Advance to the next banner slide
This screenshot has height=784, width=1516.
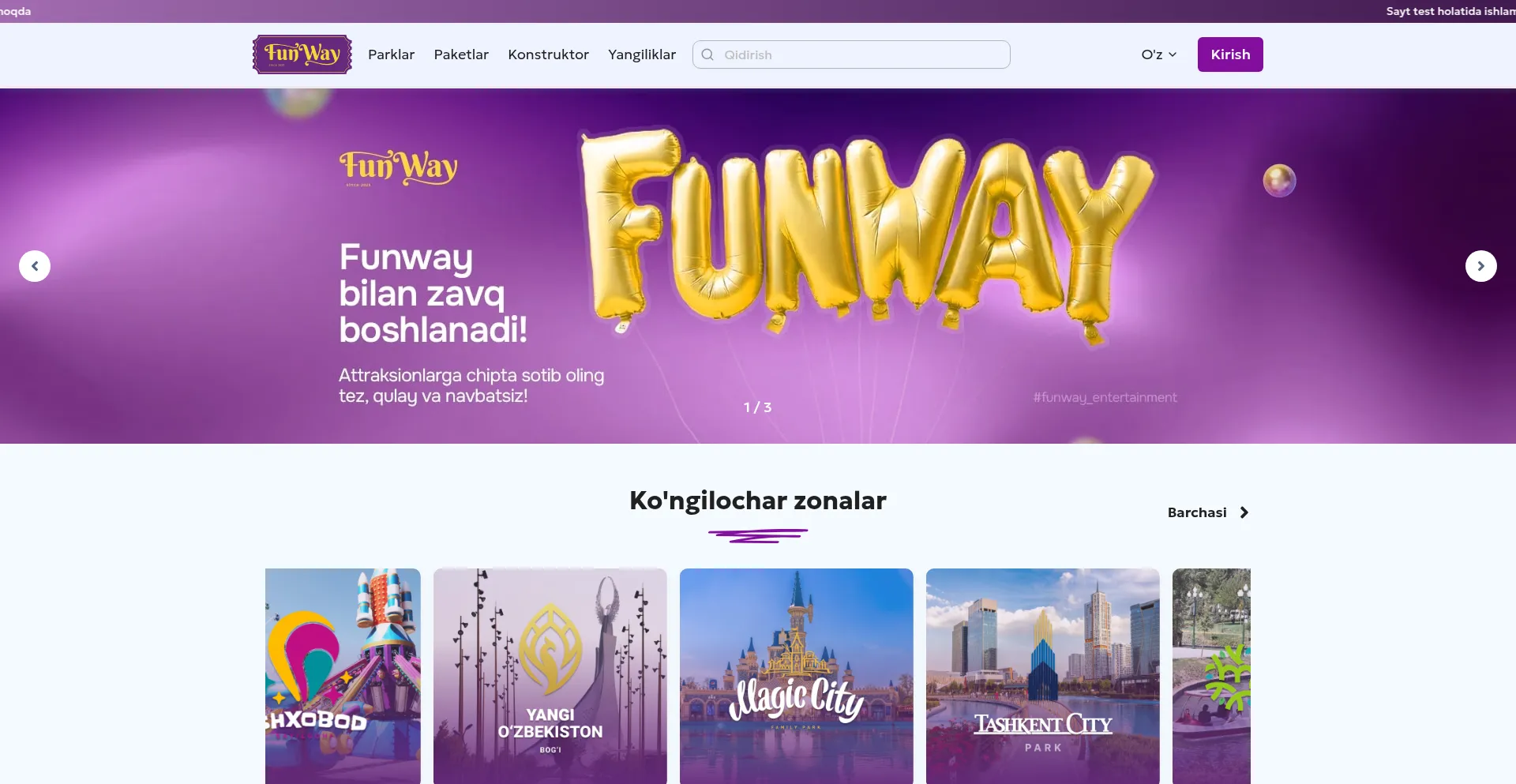pyautogui.click(x=1481, y=266)
